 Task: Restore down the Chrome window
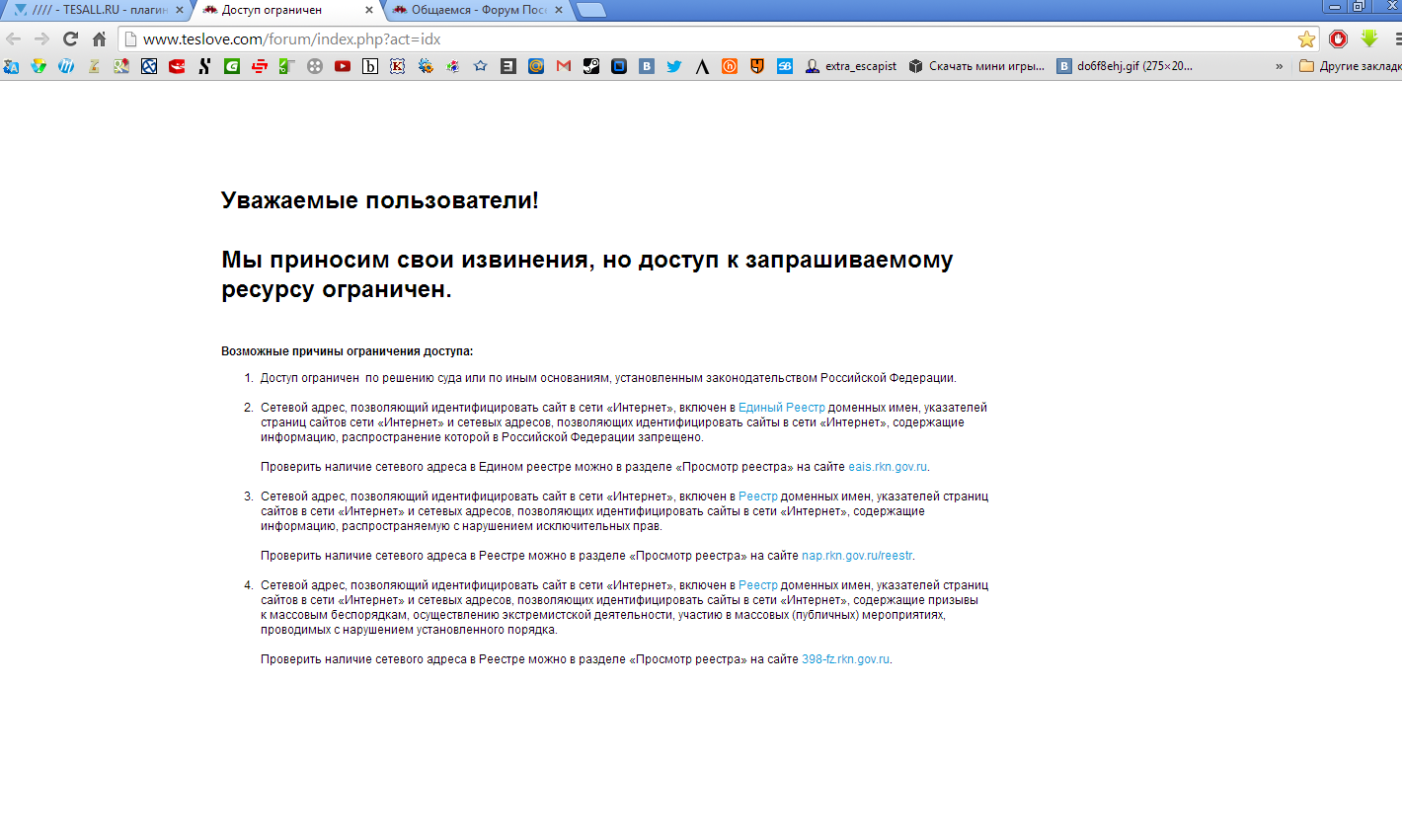click(x=1360, y=6)
